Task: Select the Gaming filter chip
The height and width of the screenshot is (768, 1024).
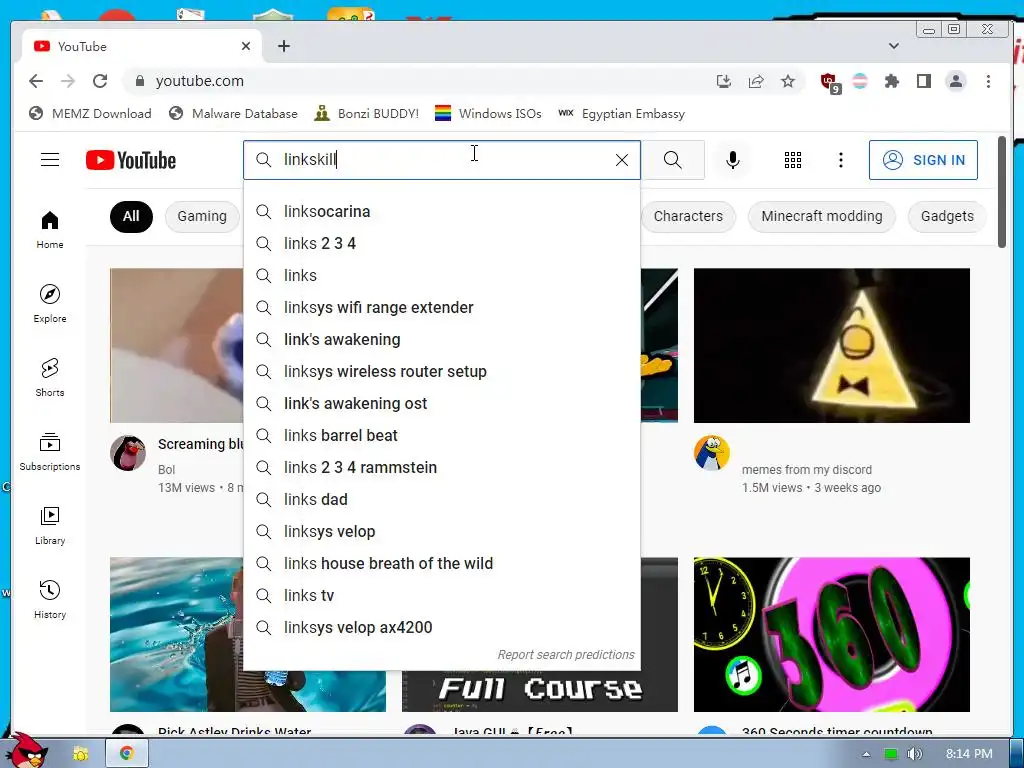Action: 202,216
